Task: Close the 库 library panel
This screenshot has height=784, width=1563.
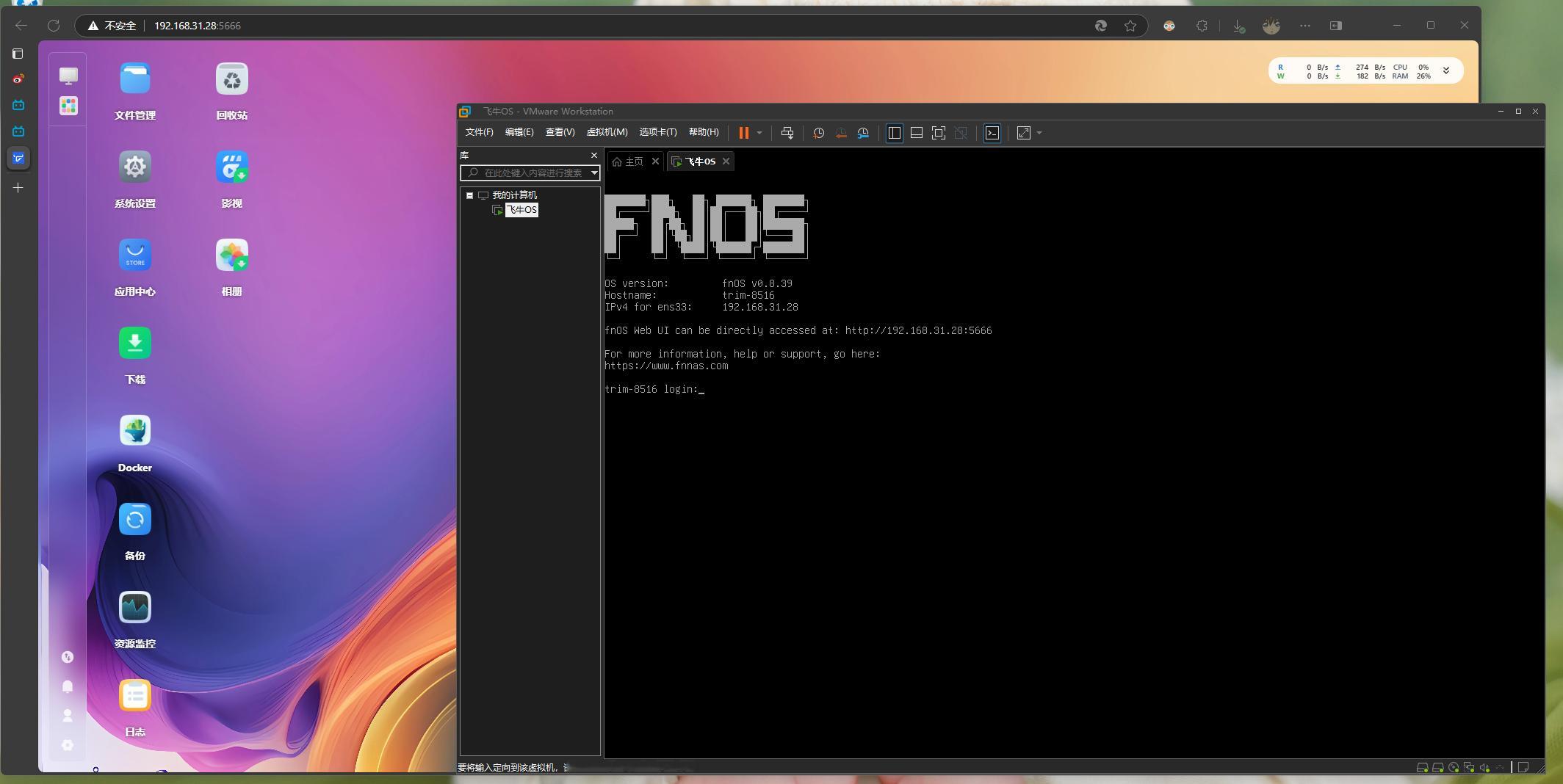Action: (x=594, y=155)
